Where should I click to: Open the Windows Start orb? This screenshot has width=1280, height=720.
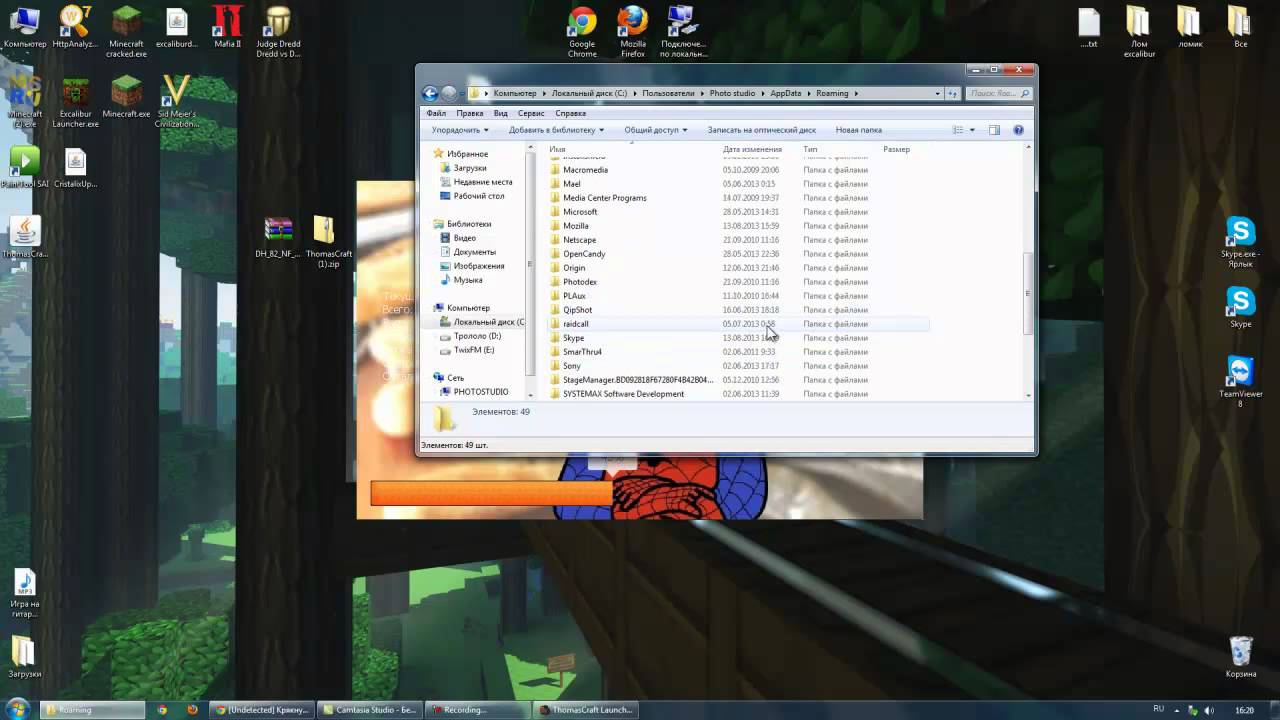17,709
